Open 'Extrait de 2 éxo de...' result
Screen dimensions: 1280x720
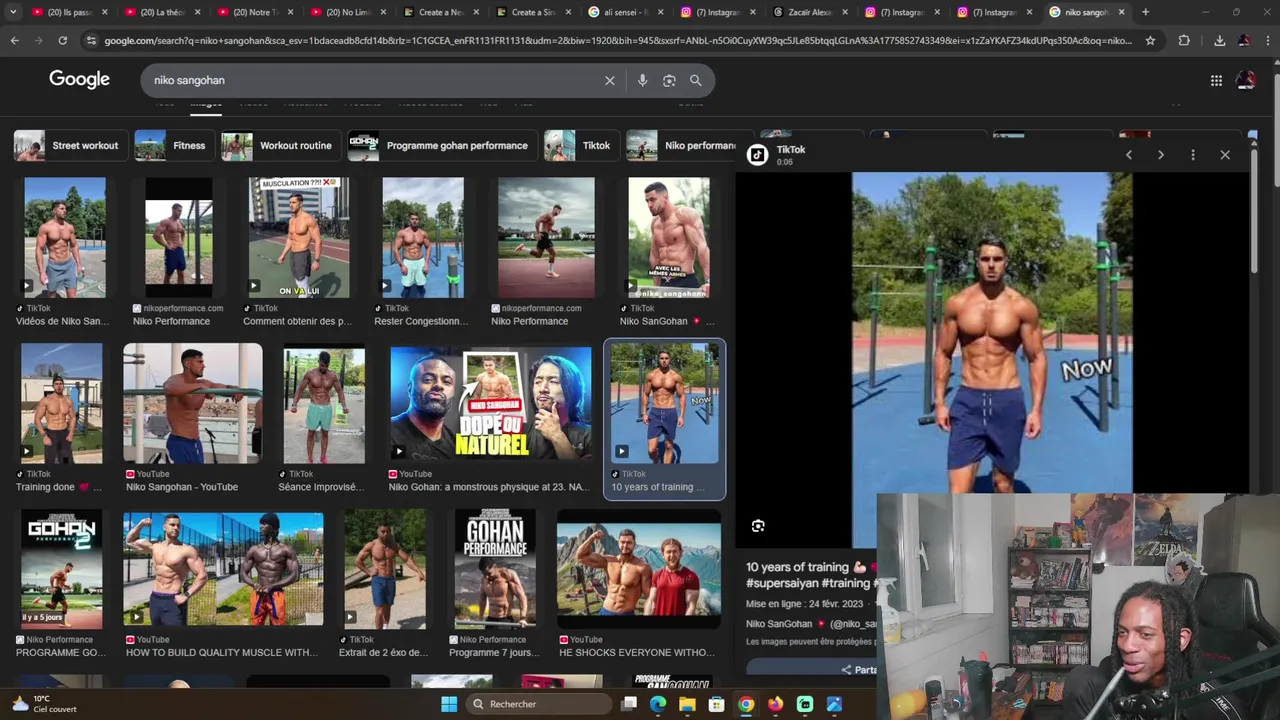[x=385, y=570]
